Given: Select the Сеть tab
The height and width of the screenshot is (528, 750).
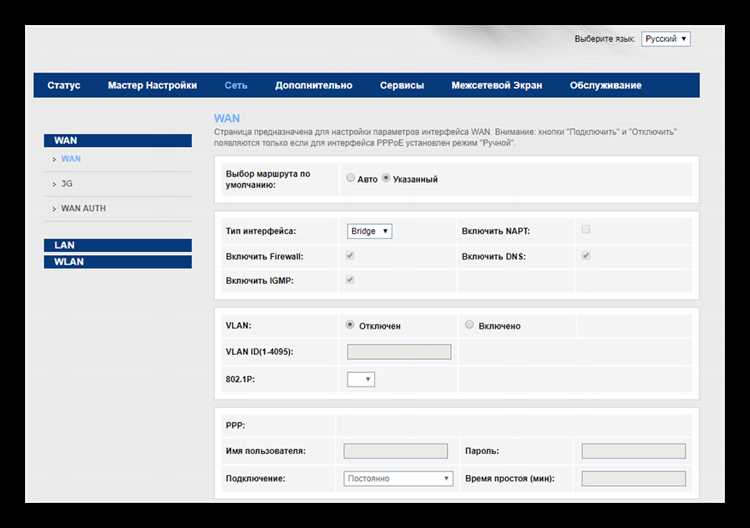Looking at the screenshot, I should pos(236,85).
